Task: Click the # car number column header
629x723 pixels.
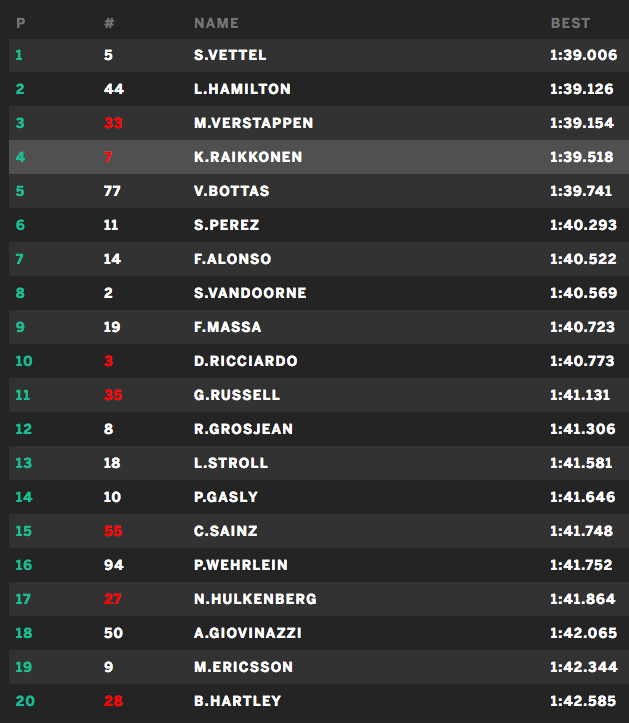Action: [x=109, y=23]
